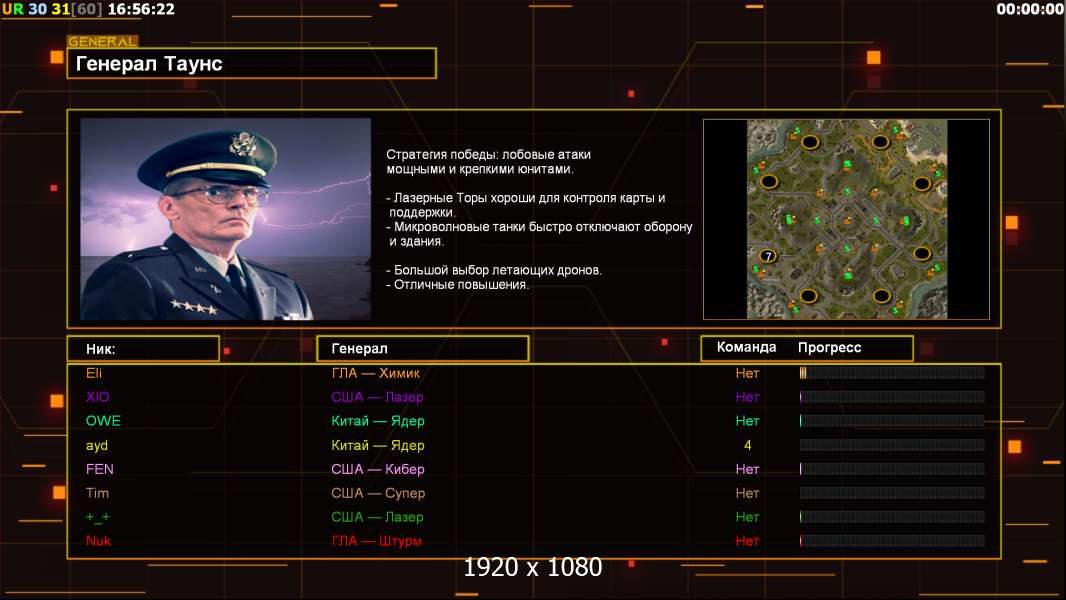Select player nickname Nuk
The width and height of the screenshot is (1066, 600).
pos(99,541)
